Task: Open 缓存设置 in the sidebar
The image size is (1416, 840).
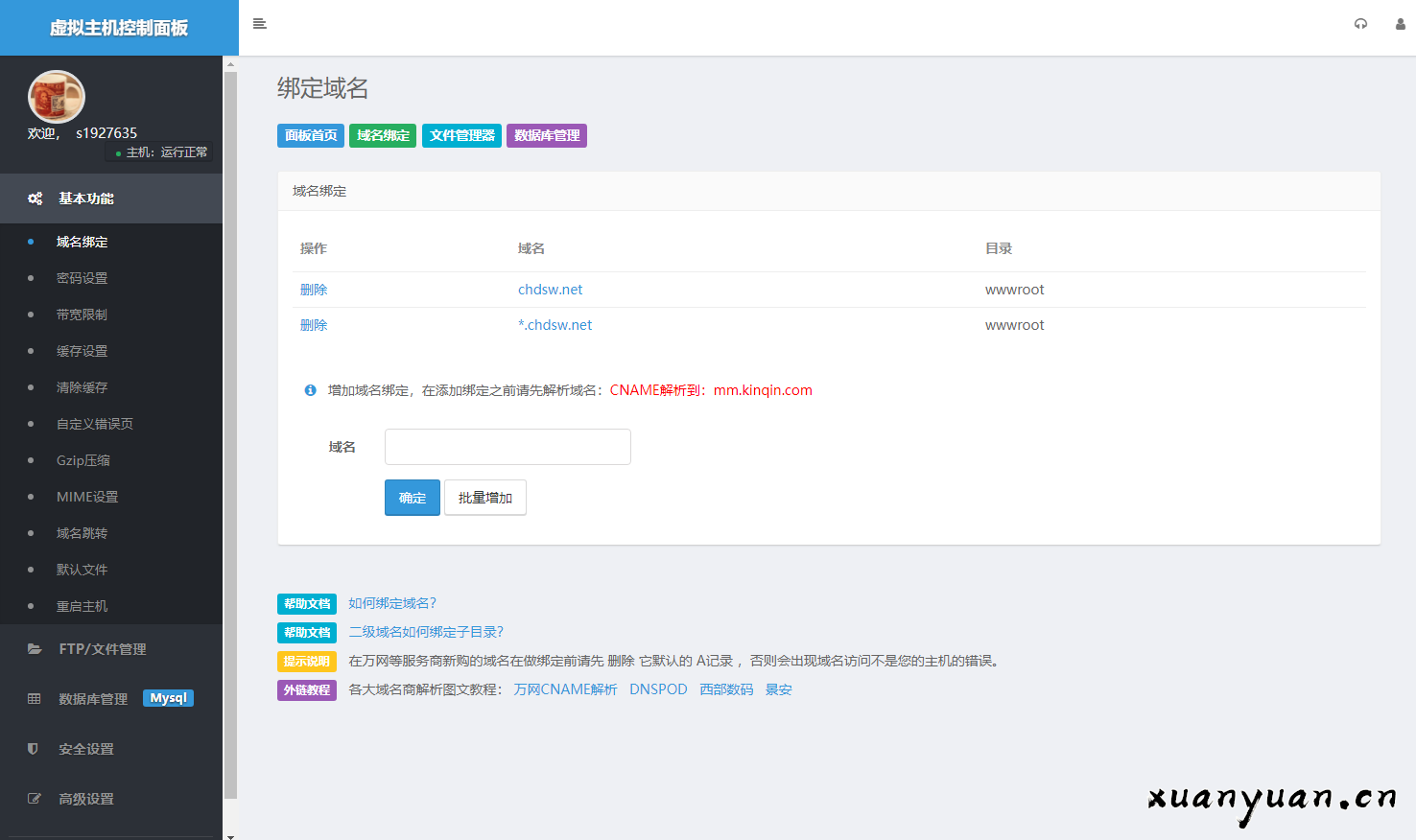Action: (83, 351)
